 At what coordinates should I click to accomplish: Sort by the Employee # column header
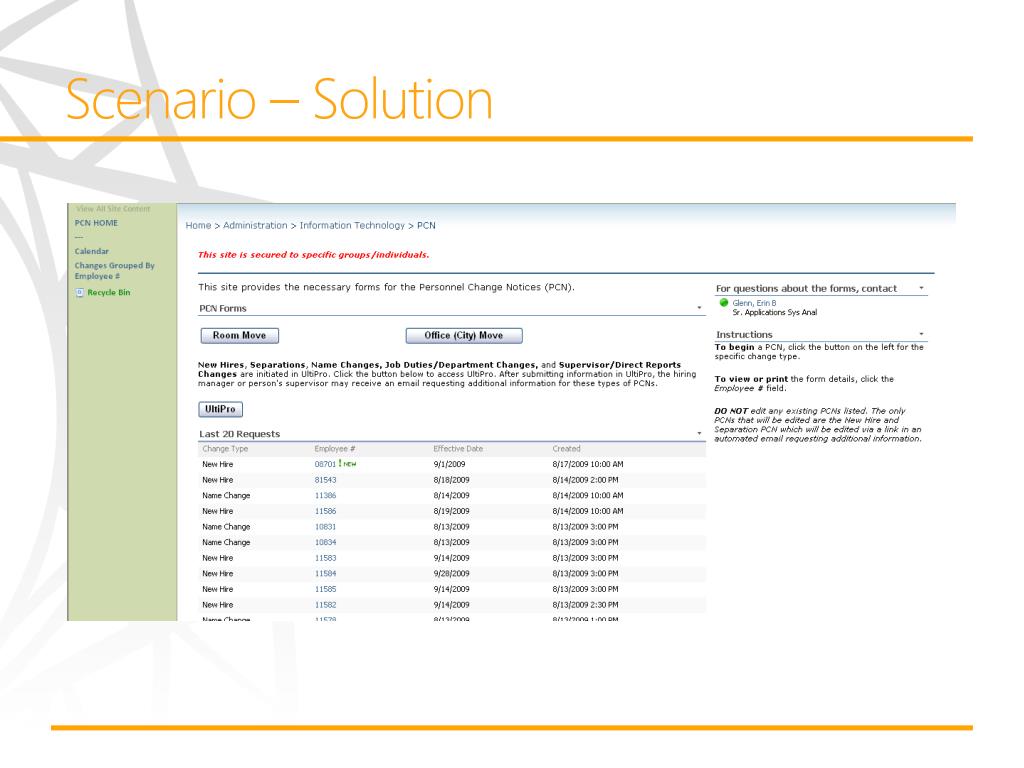click(x=334, y=449)
